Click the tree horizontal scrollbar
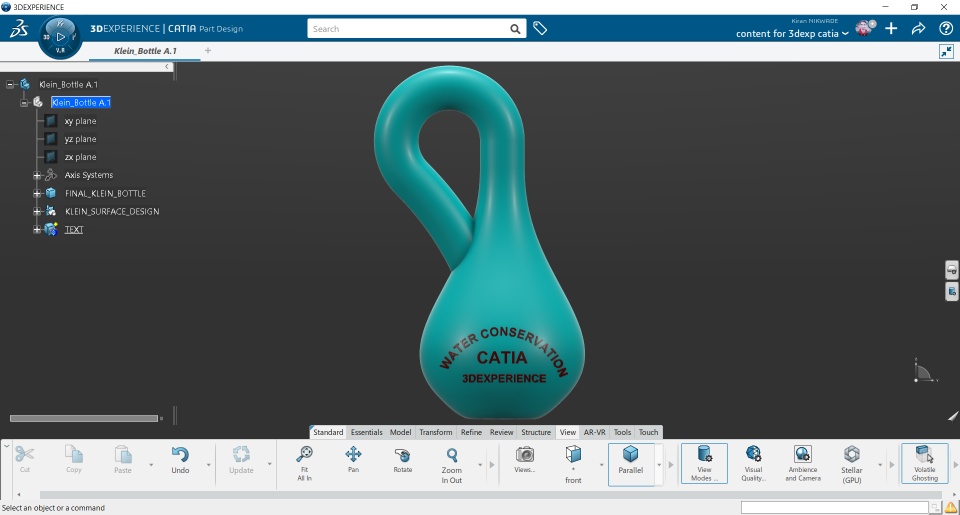The width and height of the screenshot is (960, 515). coord(84,419)
